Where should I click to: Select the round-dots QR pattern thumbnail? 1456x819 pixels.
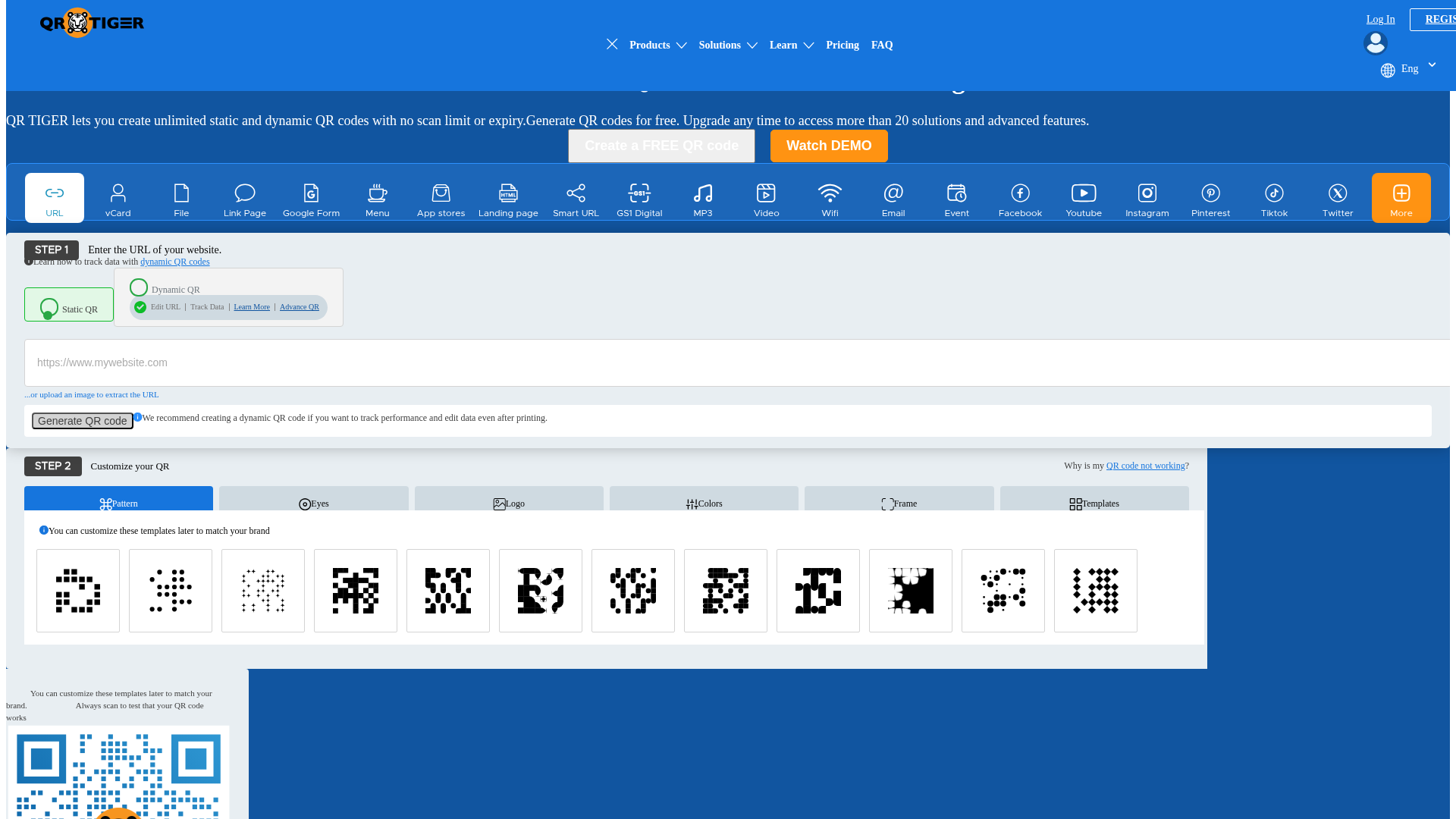click(171, 591)
